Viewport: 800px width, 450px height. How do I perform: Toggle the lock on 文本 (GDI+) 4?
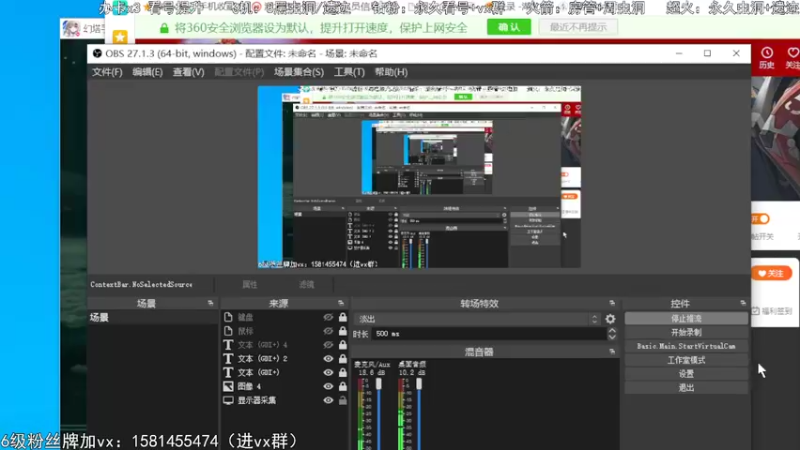[343, 345]
